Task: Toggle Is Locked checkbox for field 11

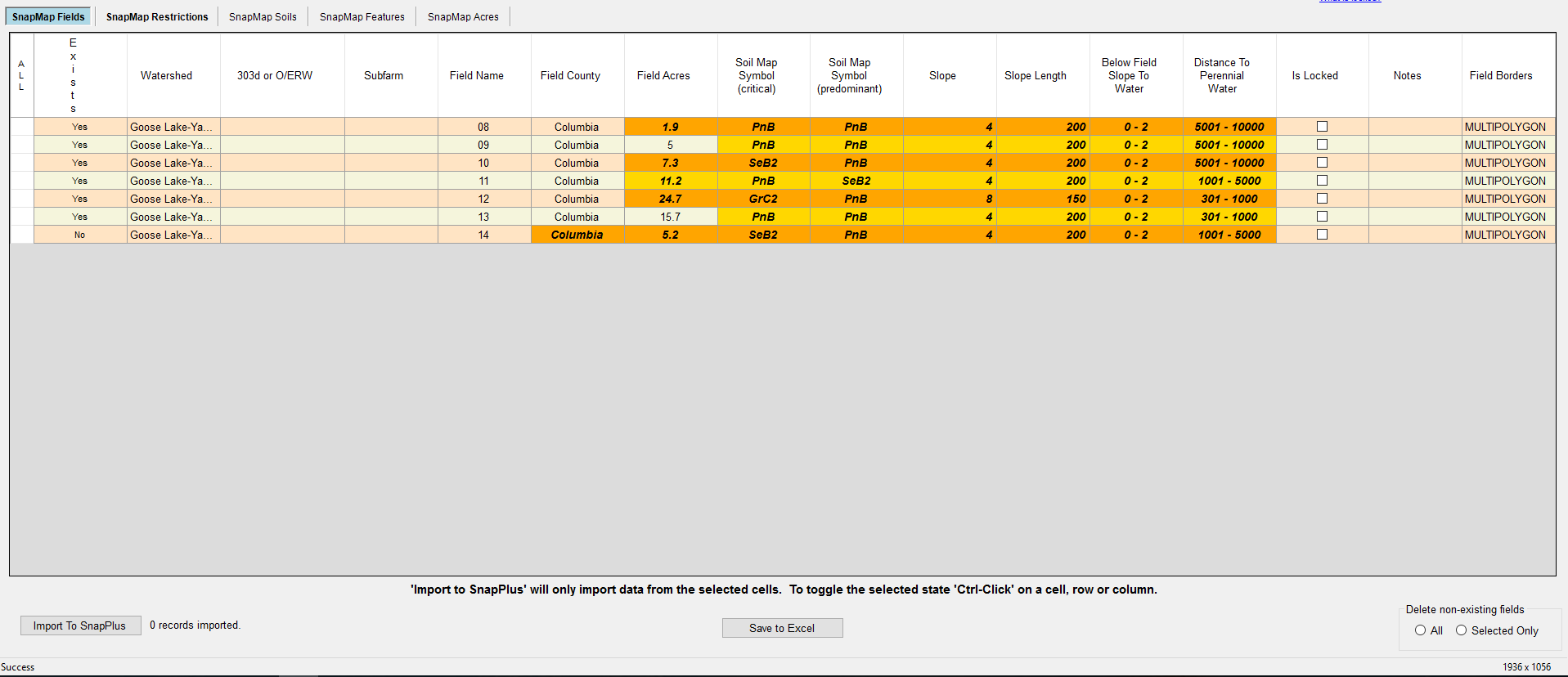Action: coord(1322,181)
